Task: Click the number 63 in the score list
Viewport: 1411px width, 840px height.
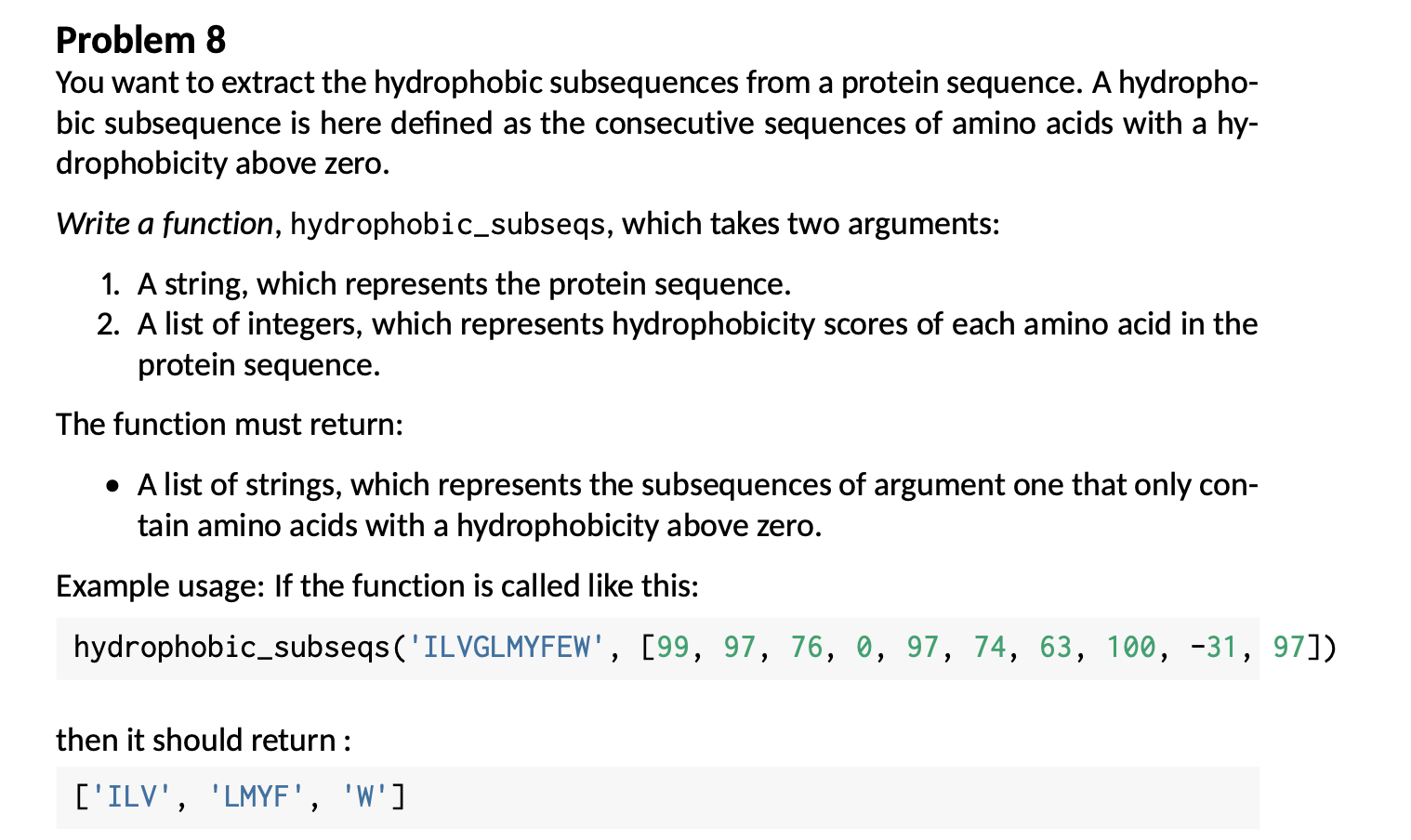Action: coord(1056,647)
